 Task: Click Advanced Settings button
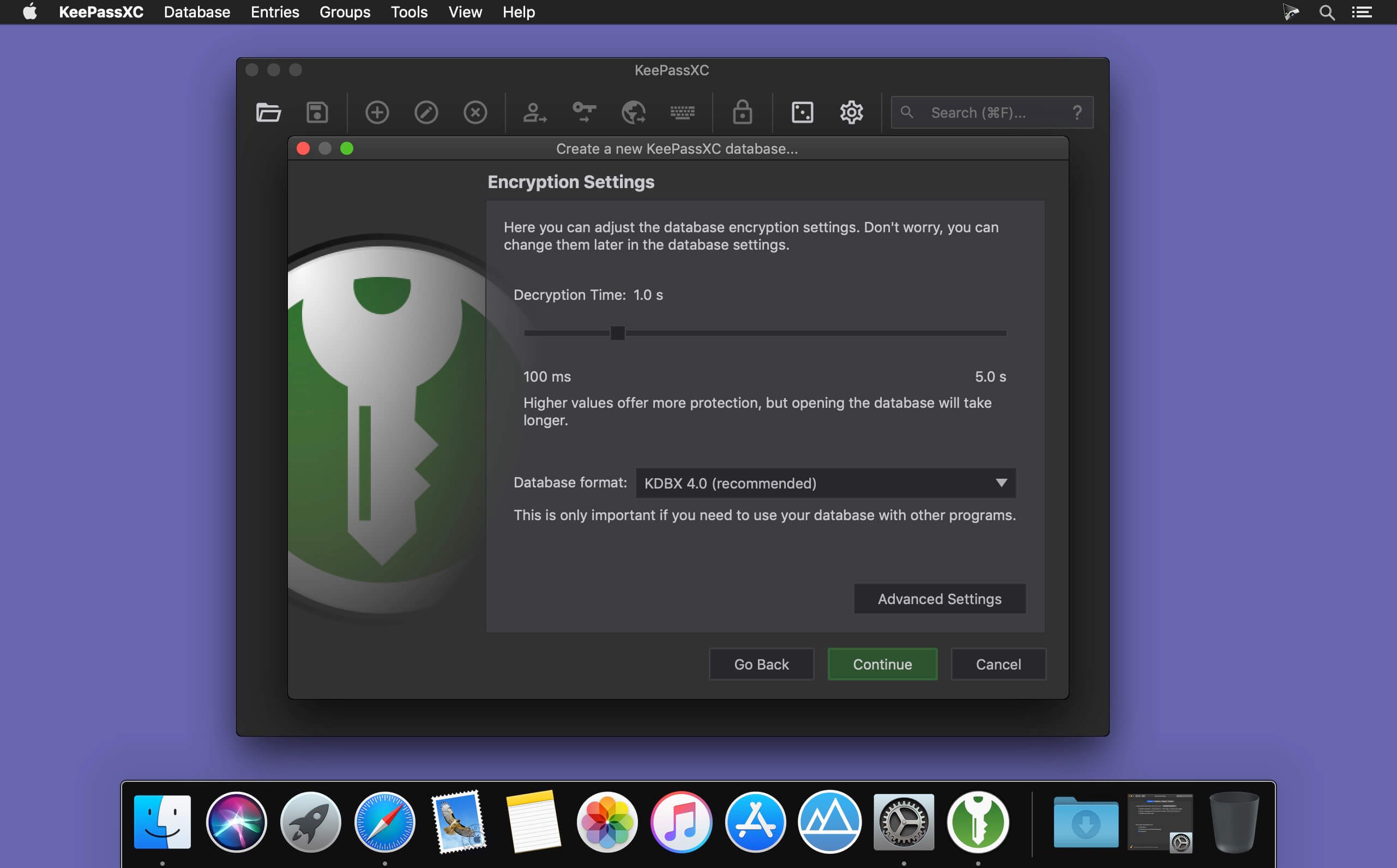940,599
